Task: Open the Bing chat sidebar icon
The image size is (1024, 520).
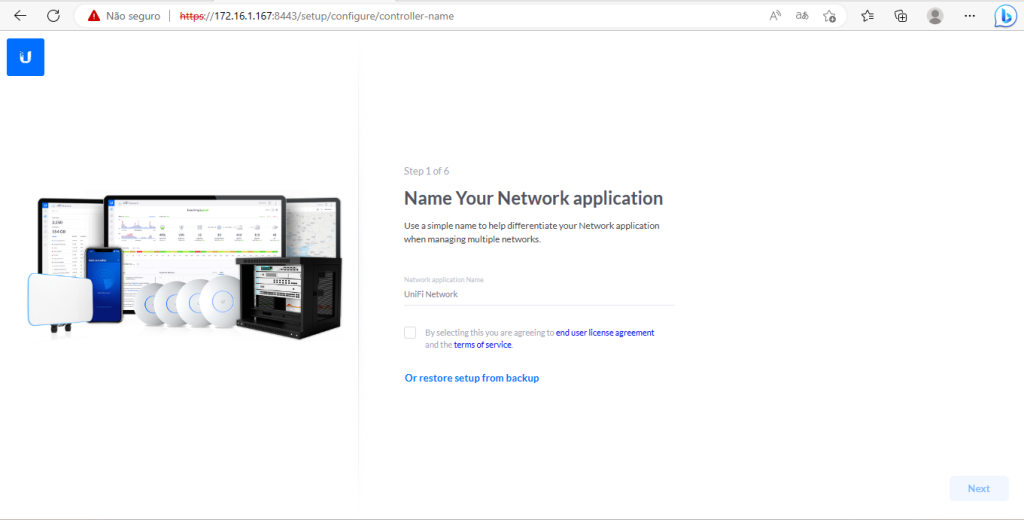Action: click(x=1005, y=16)
